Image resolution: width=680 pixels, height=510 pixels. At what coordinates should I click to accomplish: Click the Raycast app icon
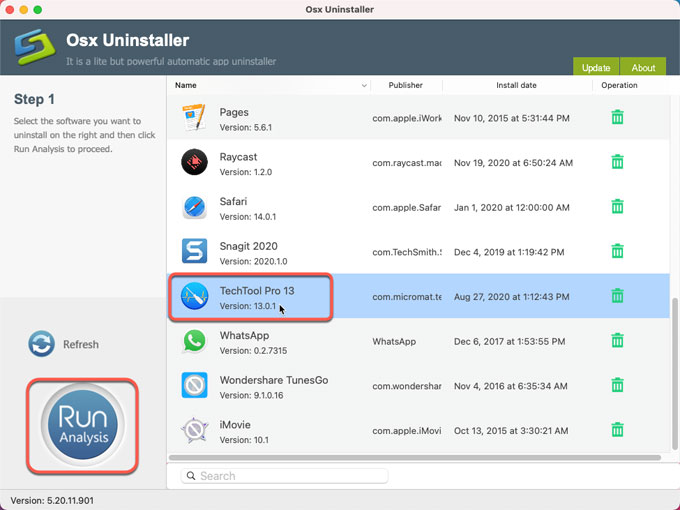click(194, 162)
